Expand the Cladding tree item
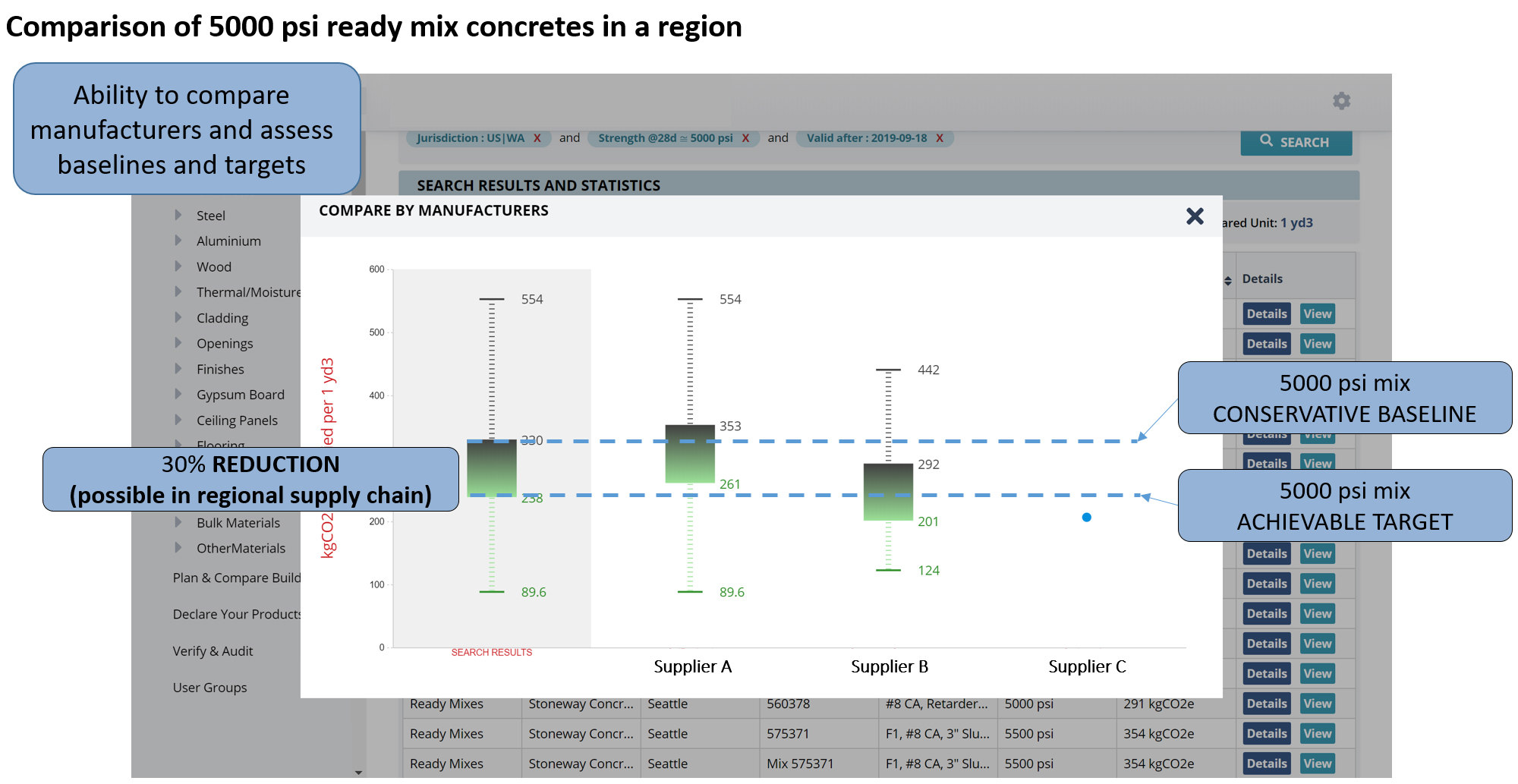The width and height of the screenshot is (1518, 784). [178, 317]
